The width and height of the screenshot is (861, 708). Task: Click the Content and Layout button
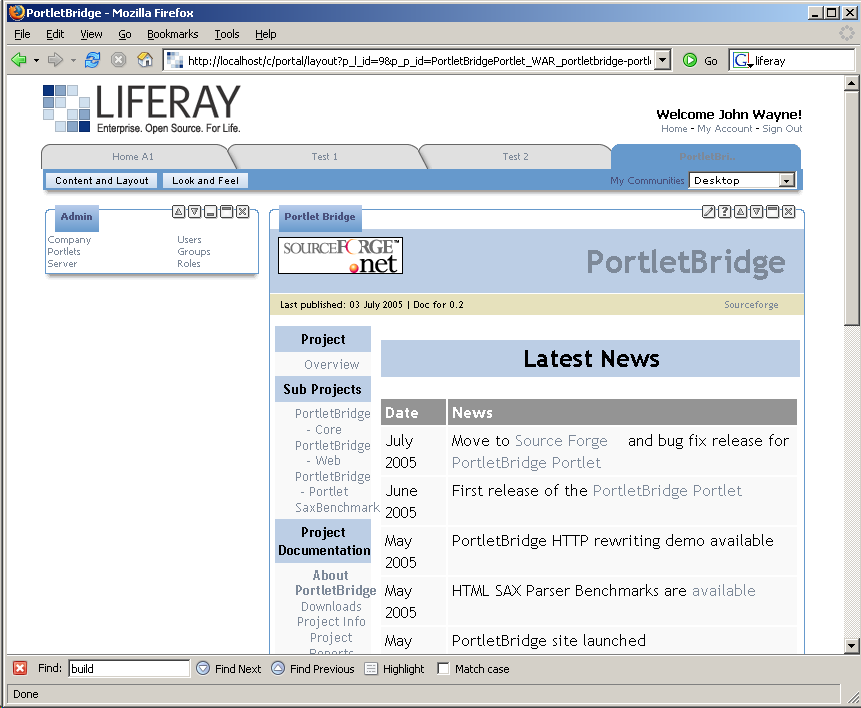click(102, 181)
